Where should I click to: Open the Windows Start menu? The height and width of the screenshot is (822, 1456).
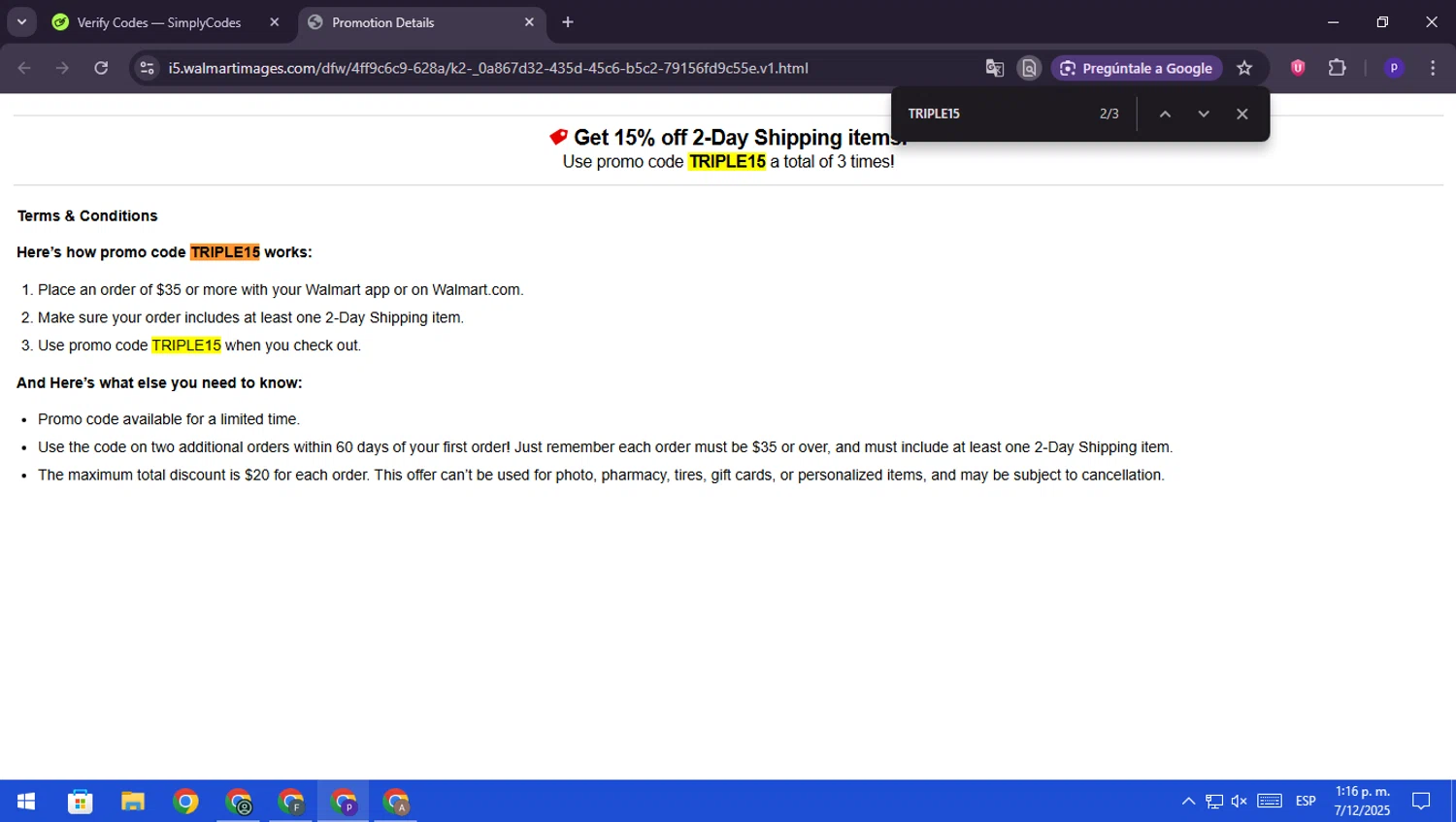(26, 801)
